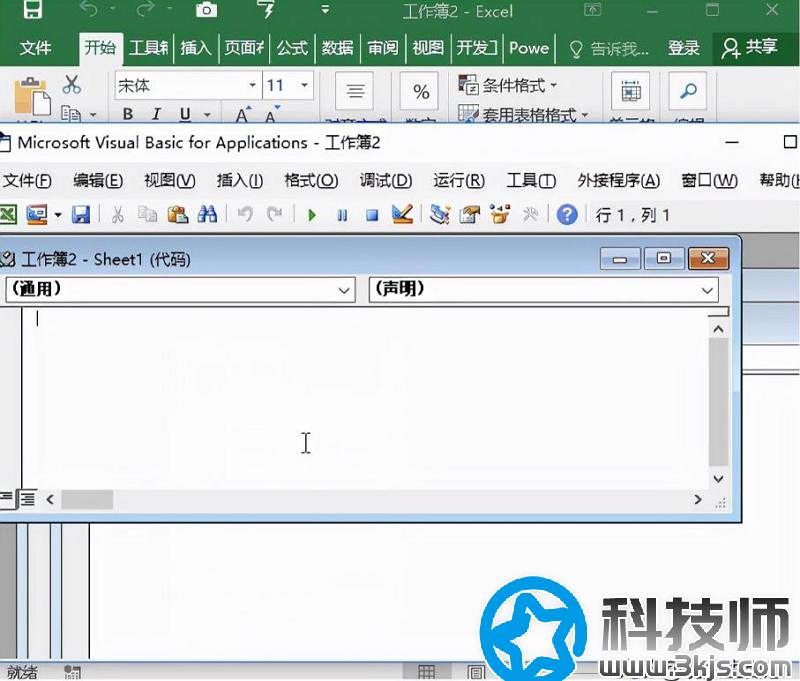
Task: Click the magnifier editing group icon
Action: click(688, 91)
